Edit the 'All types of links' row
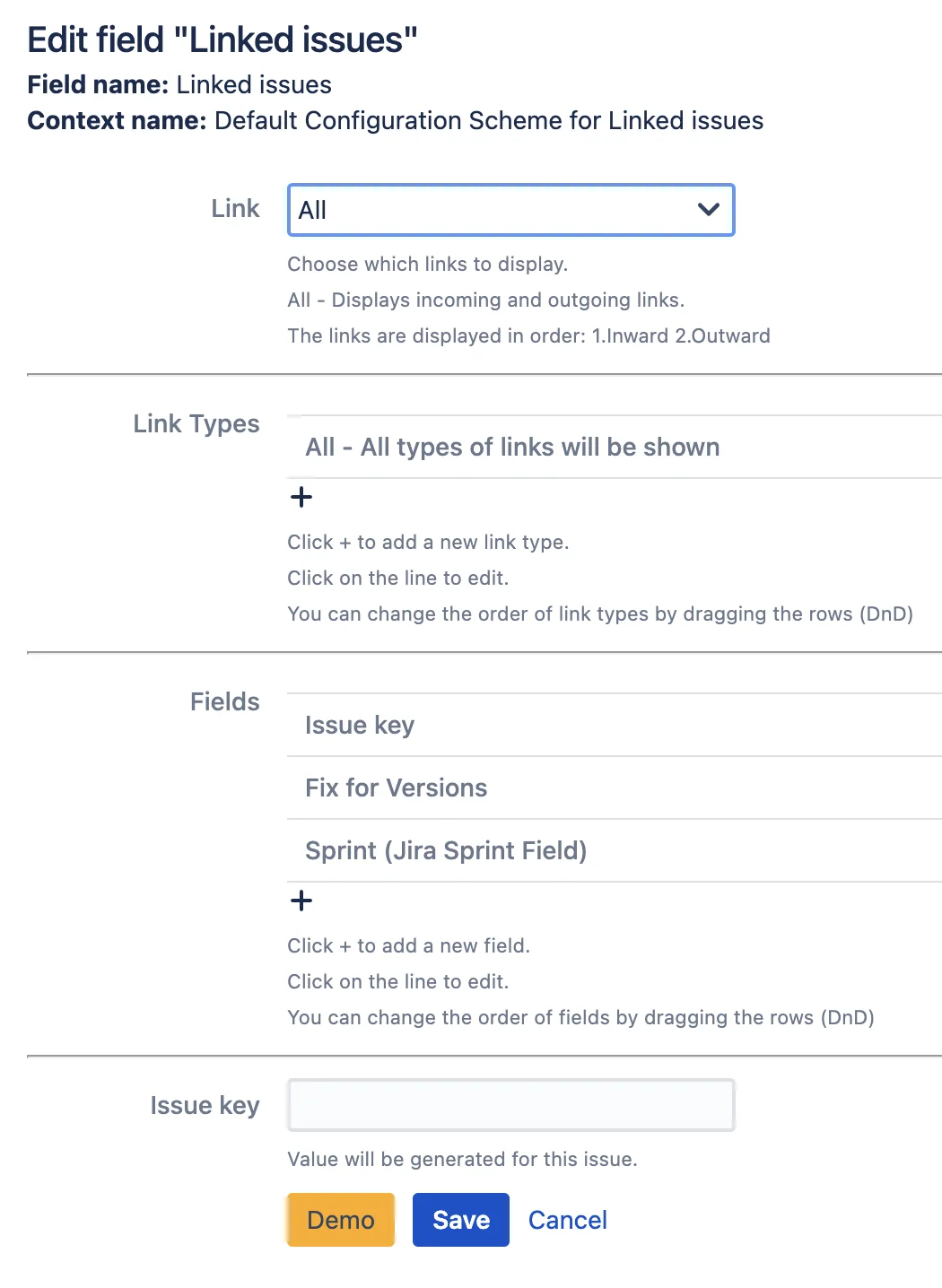Screen dimensions: 942x1288 tap(615, 447)
